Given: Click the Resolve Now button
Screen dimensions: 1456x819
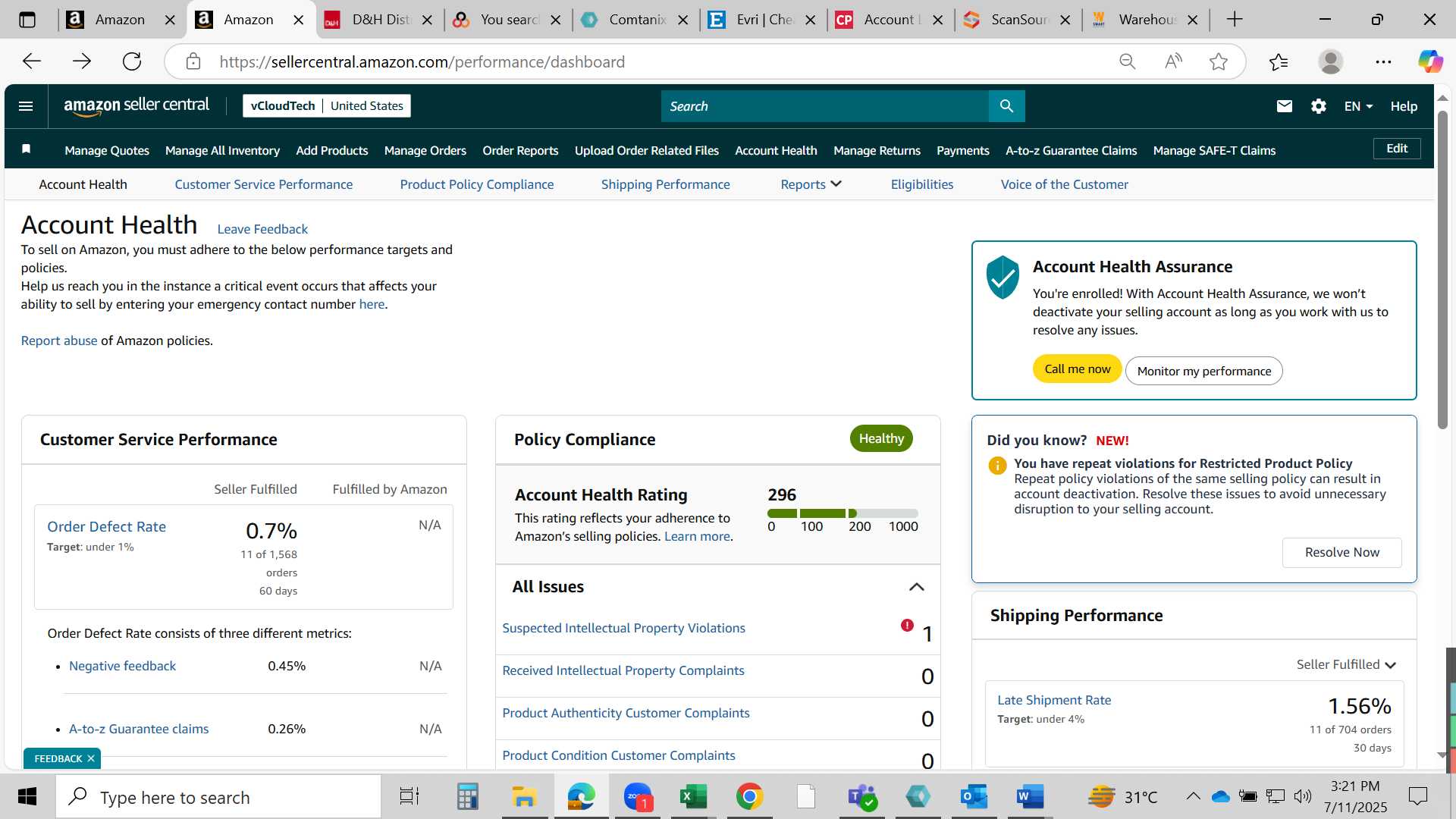Looking at the screenshot, I should 1341,552.
